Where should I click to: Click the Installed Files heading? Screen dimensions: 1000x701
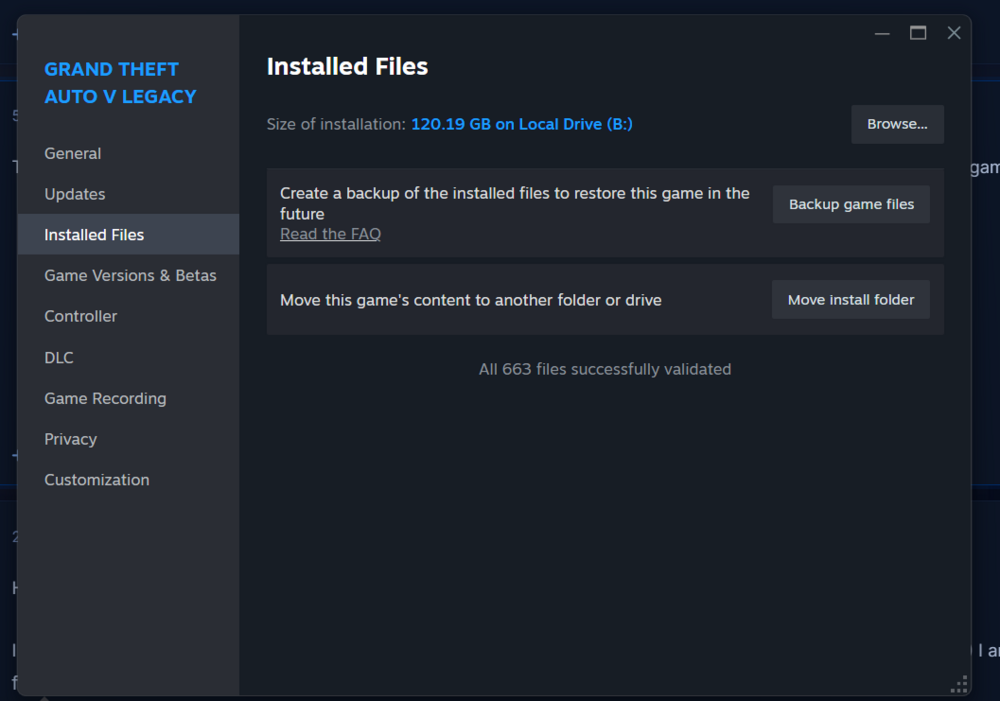point(347,66)
